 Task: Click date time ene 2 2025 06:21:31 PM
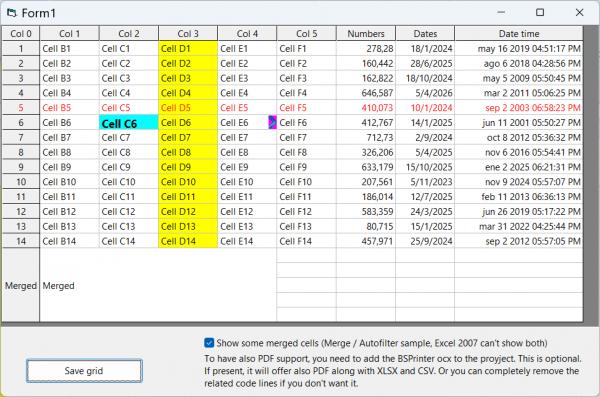pos(519,167)
